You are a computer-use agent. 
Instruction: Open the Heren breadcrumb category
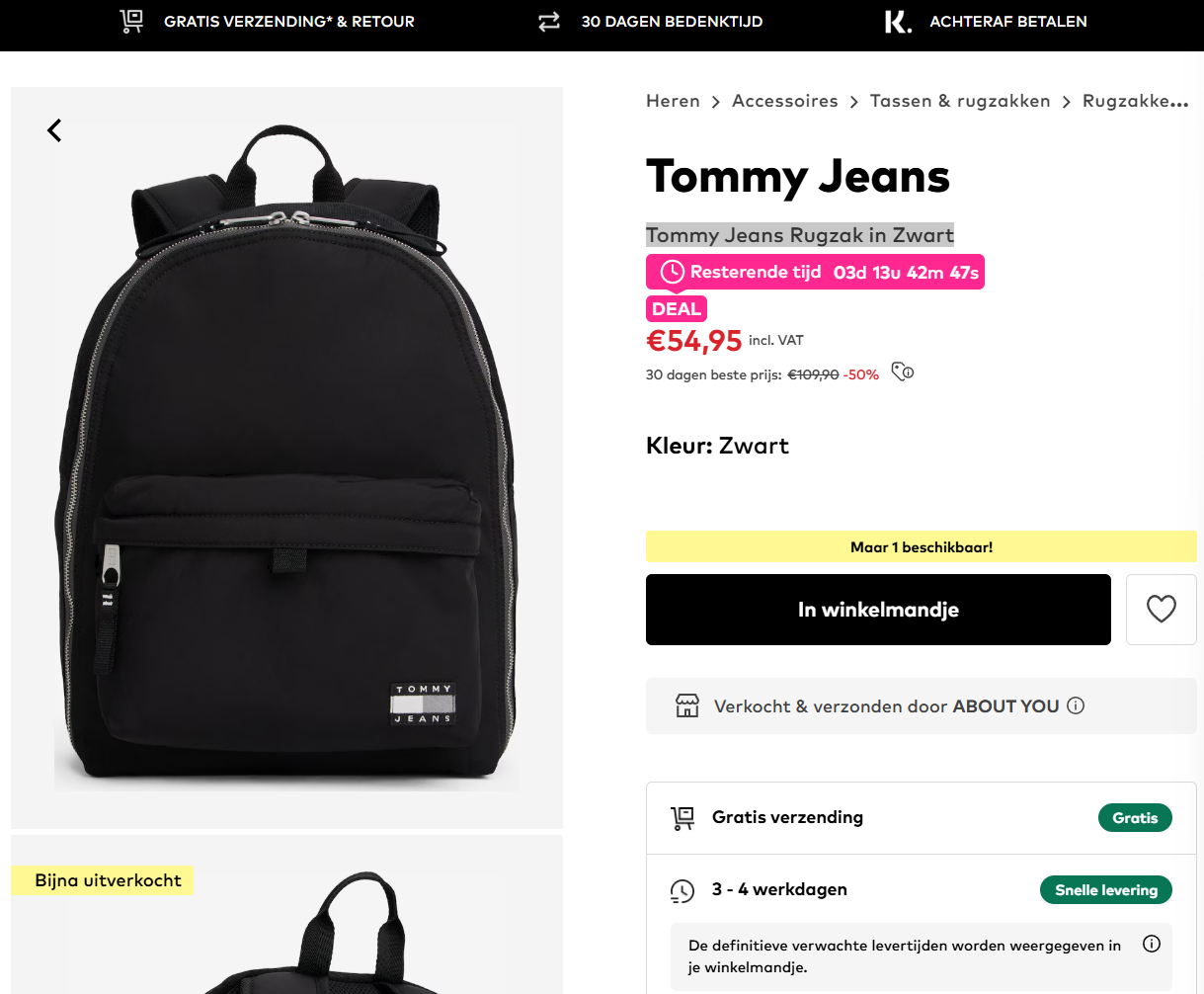[x=673, y=100]
